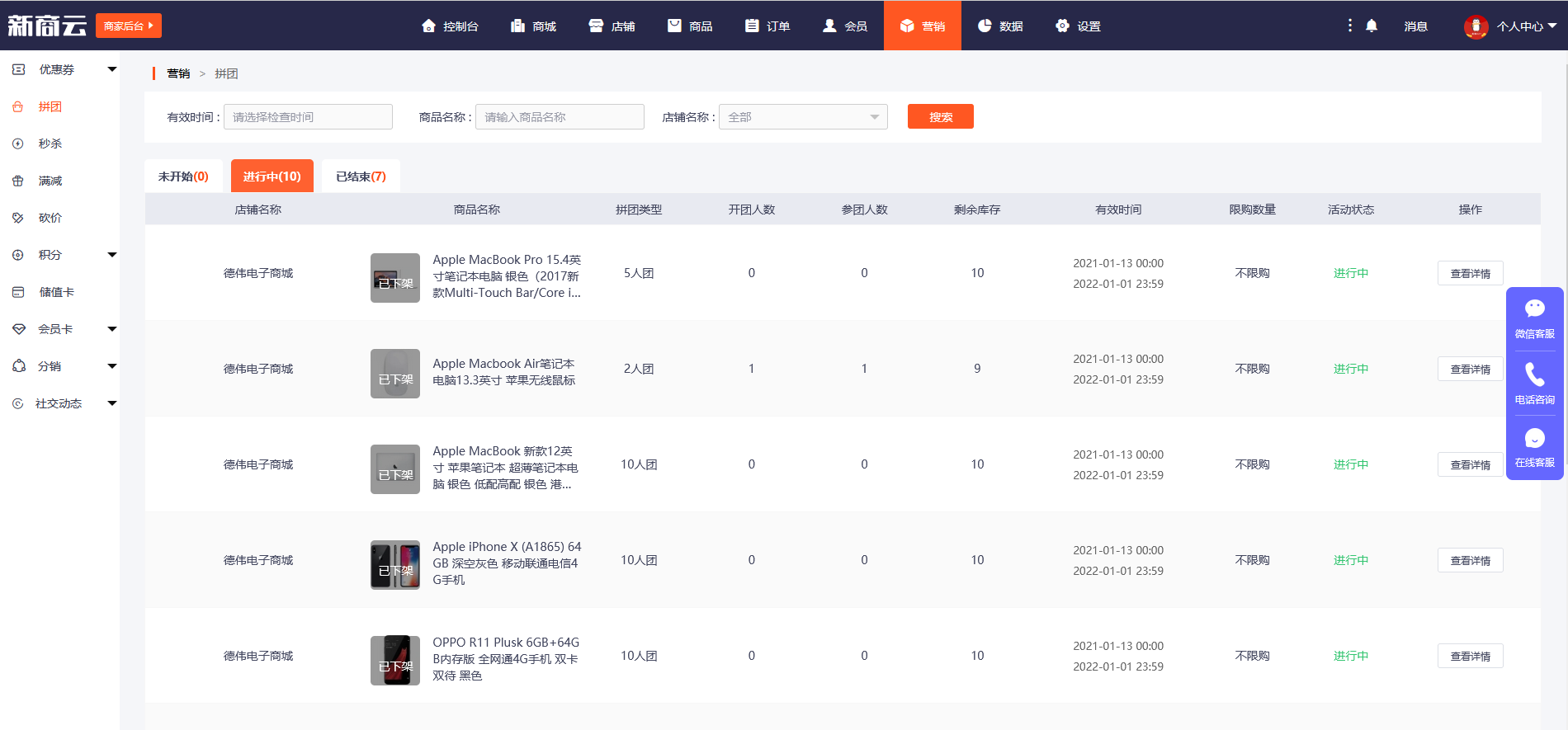Click the 拼团 sidebar icon
1568x730 pixels.
[x=18, y=106]
